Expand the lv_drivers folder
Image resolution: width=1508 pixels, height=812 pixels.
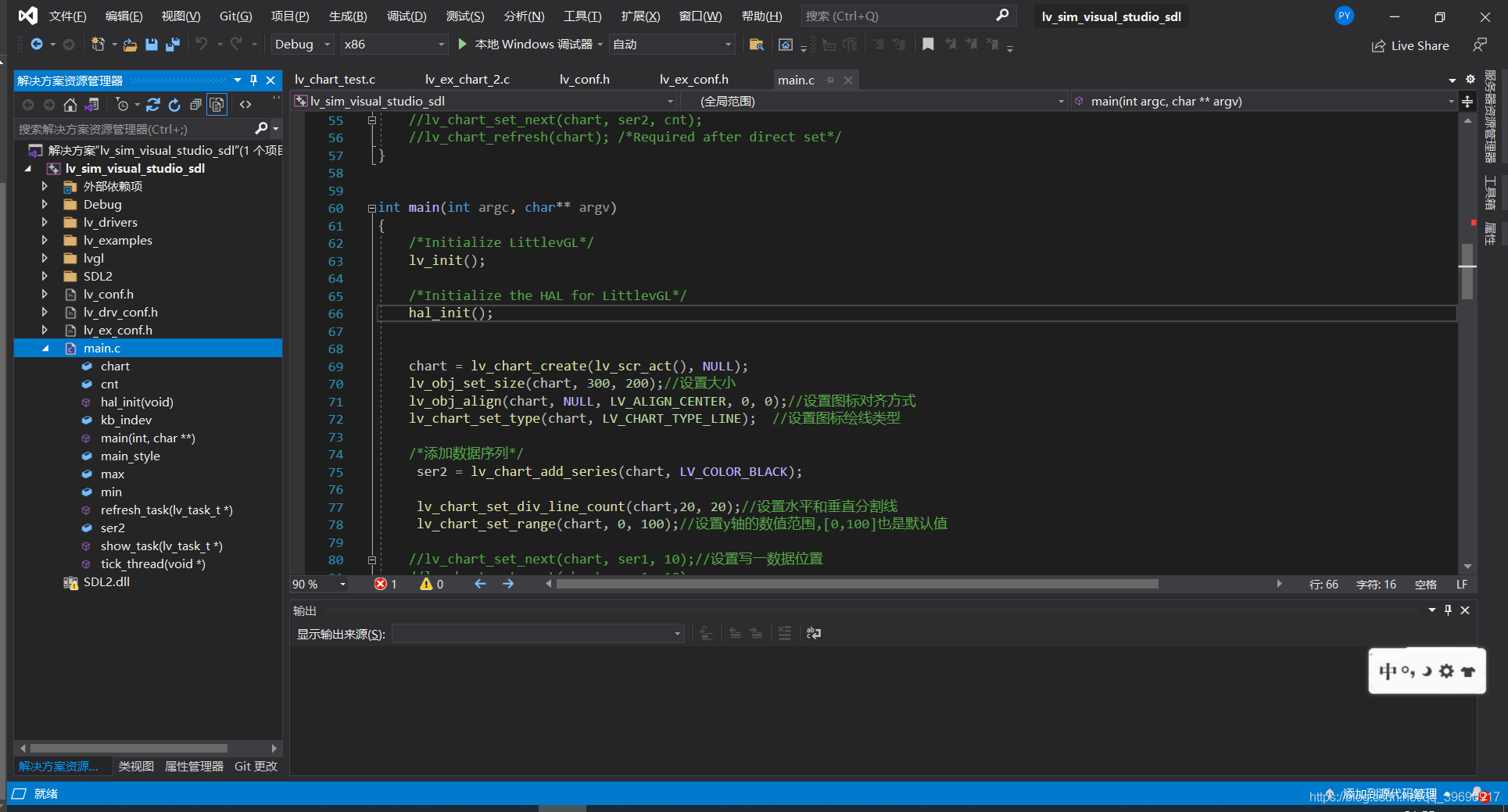(45, 223)
